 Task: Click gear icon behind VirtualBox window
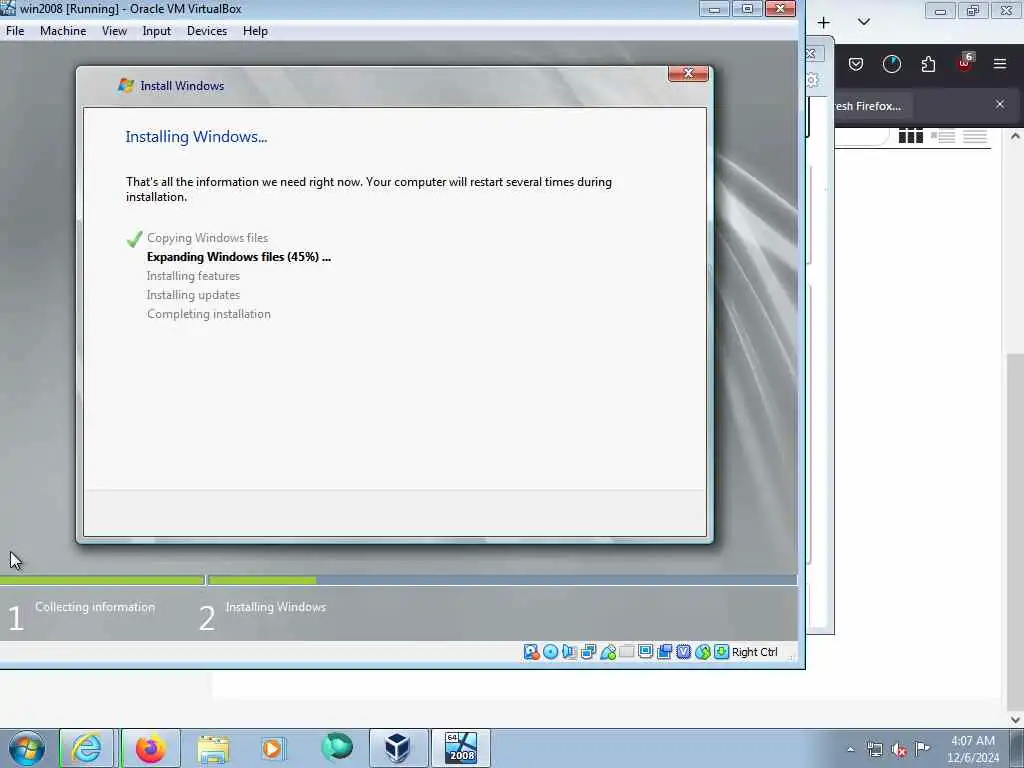[x=812, y=80]
